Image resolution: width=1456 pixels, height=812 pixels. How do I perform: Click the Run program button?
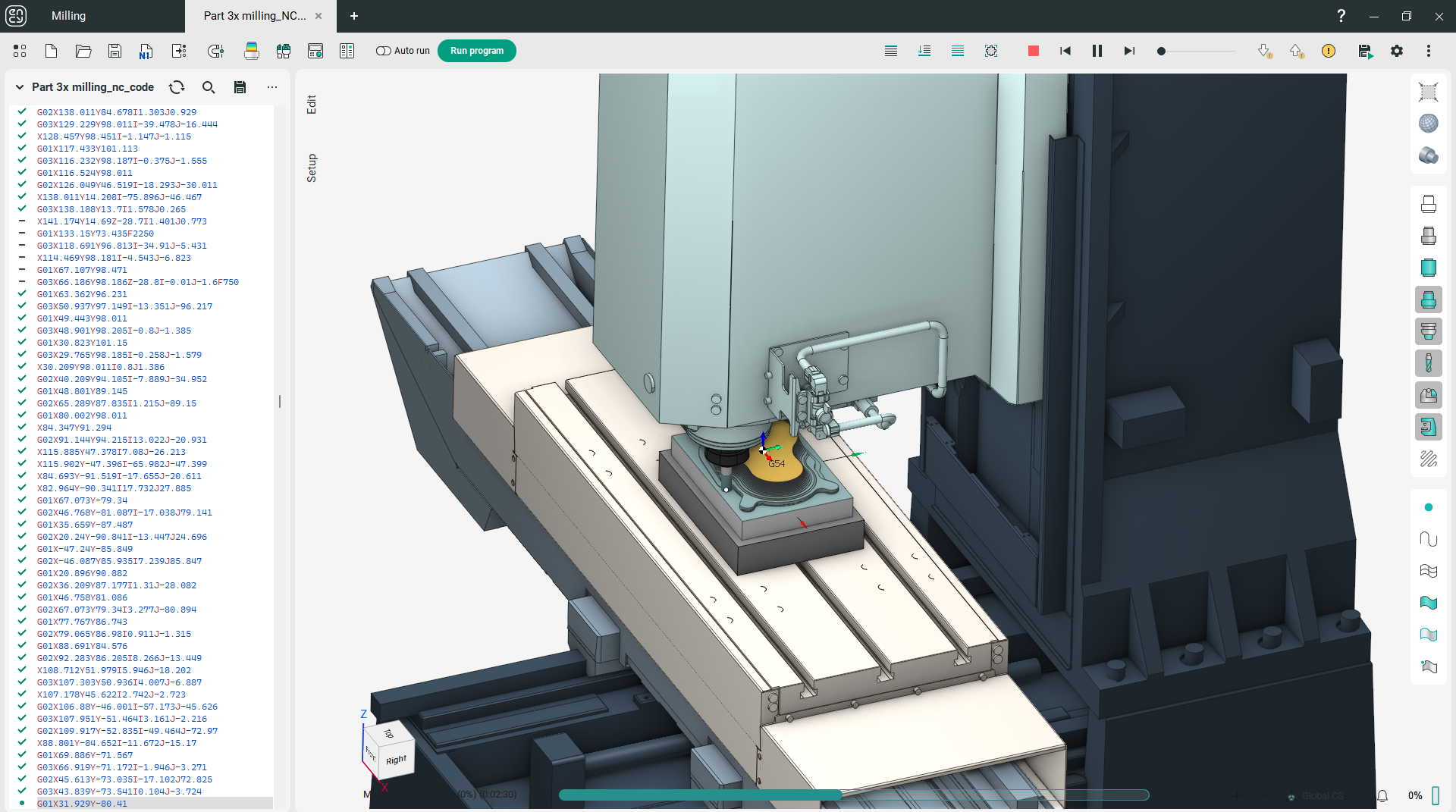(x=476, y=51)
